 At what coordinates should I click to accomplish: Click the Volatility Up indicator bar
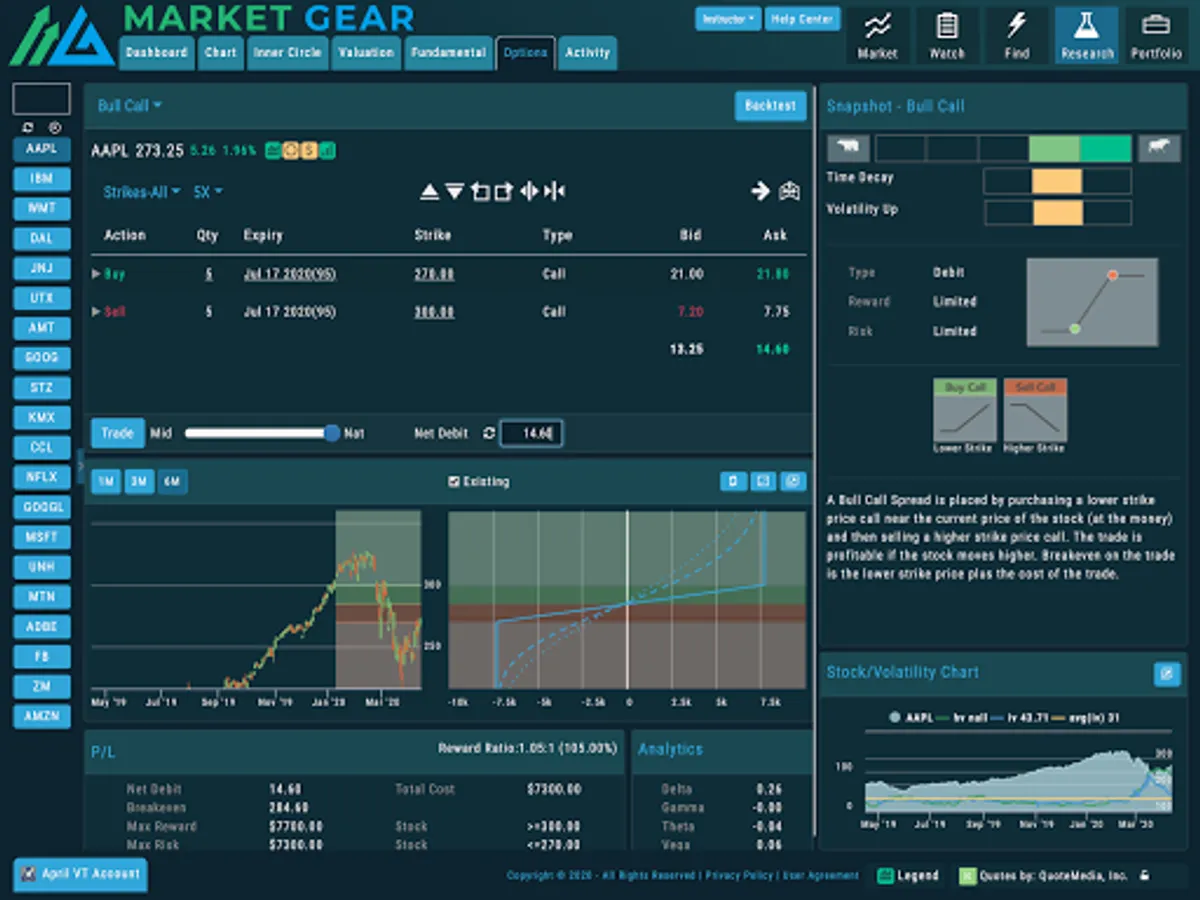tap(1057, 213)
